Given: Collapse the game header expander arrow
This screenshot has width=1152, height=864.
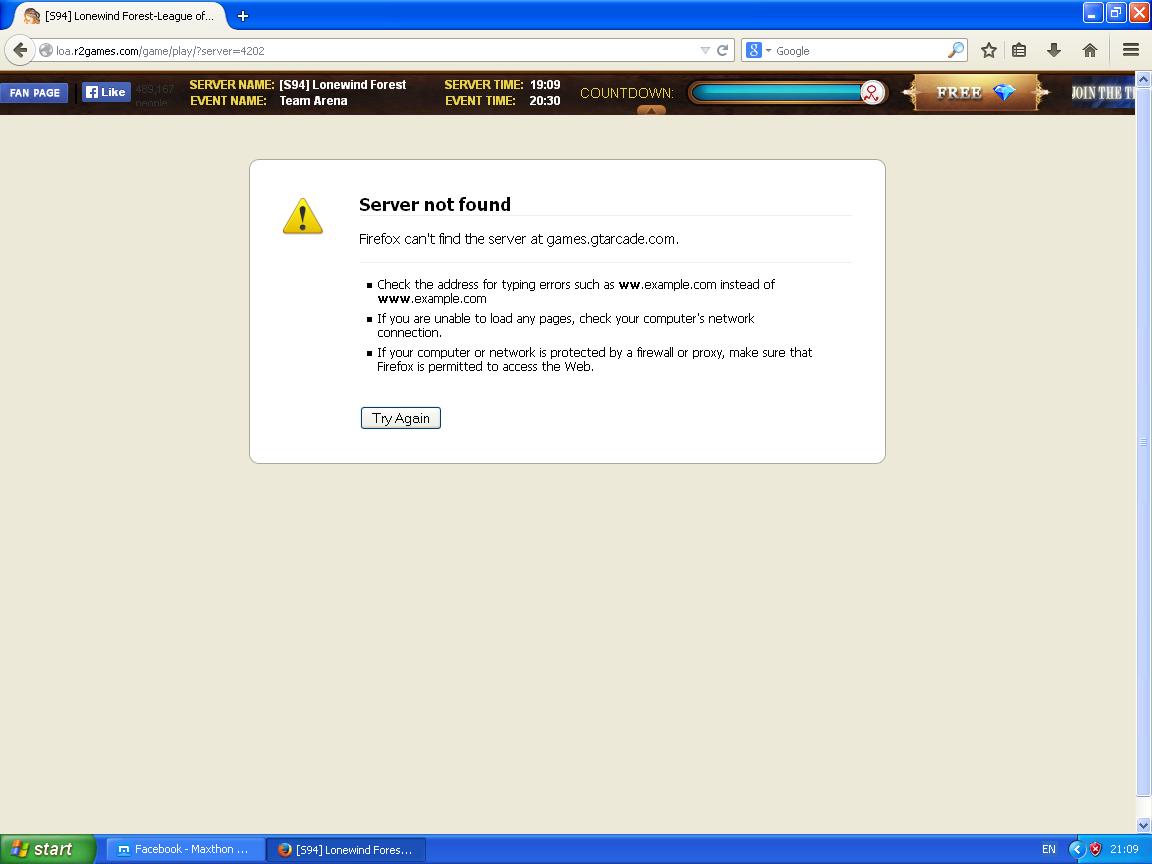Looking at the screenshot, I should [651, 111].
